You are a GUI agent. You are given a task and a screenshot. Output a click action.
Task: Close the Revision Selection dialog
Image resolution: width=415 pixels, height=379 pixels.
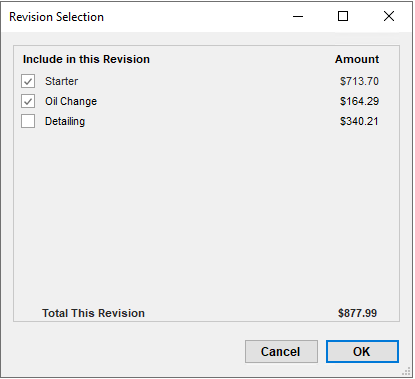pyautogui.click(x=389, y=16)
